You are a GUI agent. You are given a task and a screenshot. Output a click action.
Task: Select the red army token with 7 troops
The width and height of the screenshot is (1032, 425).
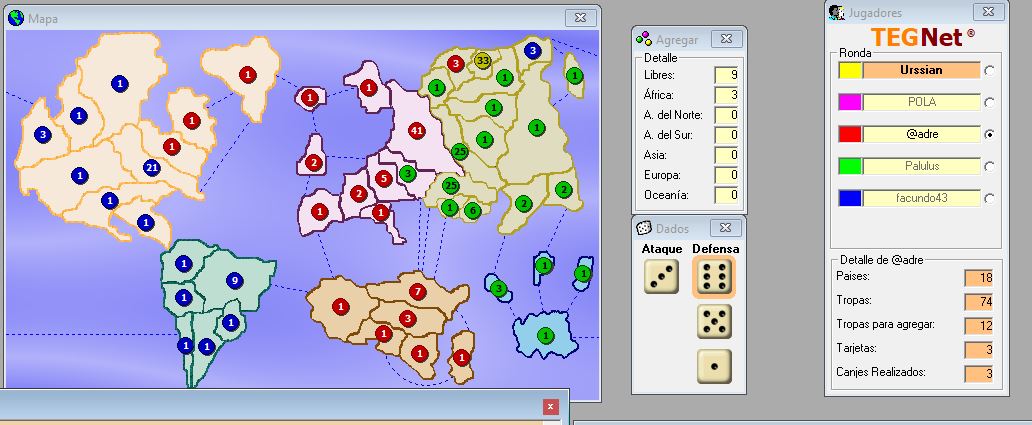pos(417,291)
